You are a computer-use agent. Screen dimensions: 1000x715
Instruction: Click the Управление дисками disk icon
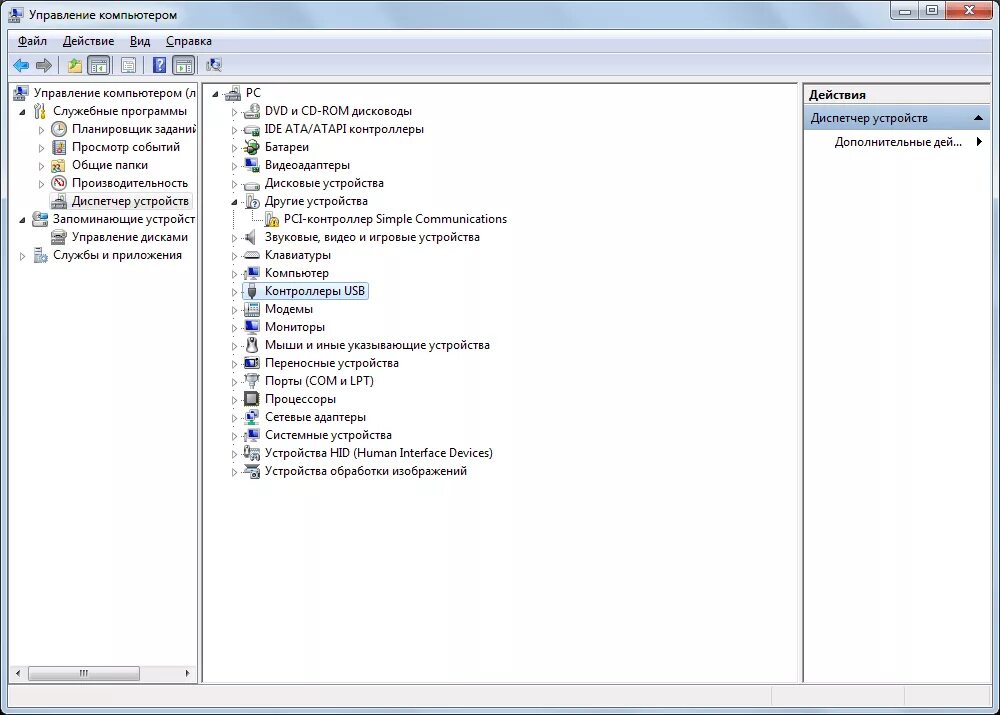point(59,237)
